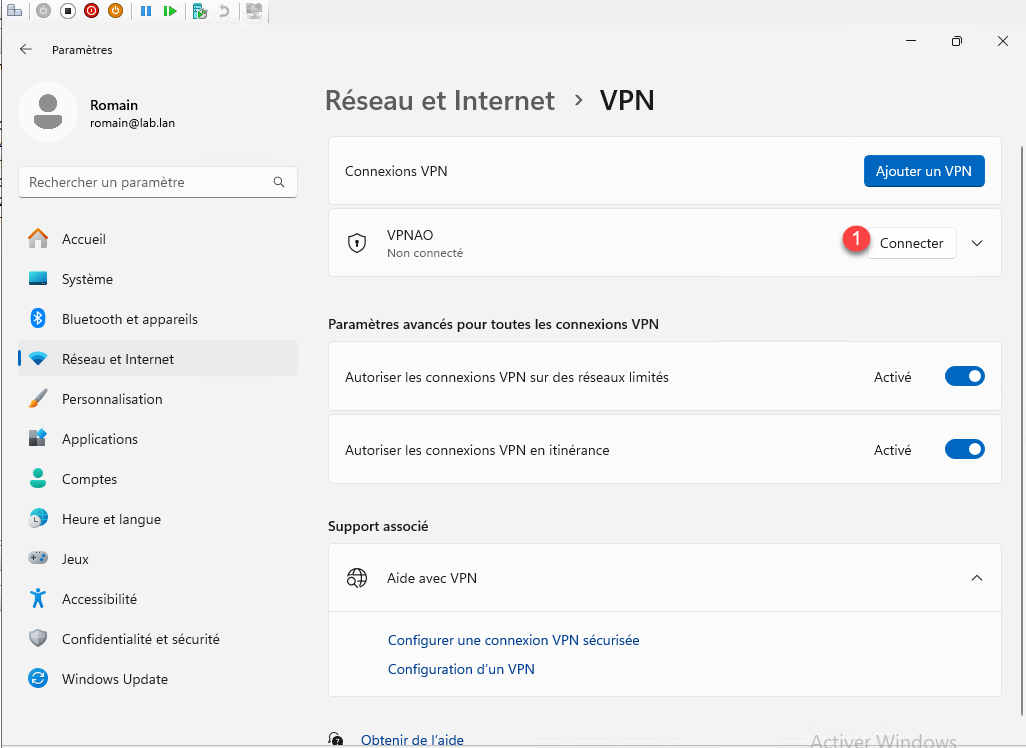Screen dimensions: 1026x748
Task: Open Bluetooth et appareils settings
Action: click(x=129, y=319)
